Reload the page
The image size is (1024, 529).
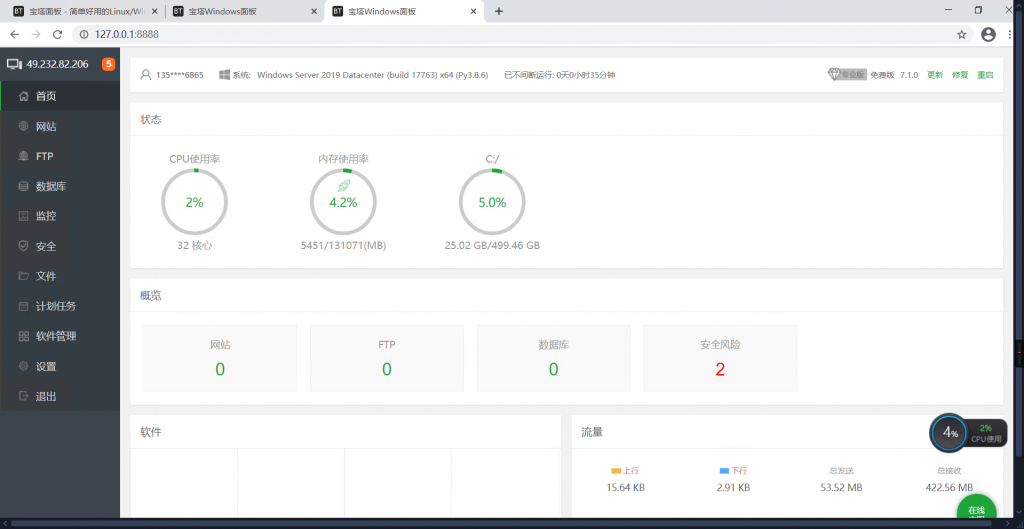pos(57,35)
